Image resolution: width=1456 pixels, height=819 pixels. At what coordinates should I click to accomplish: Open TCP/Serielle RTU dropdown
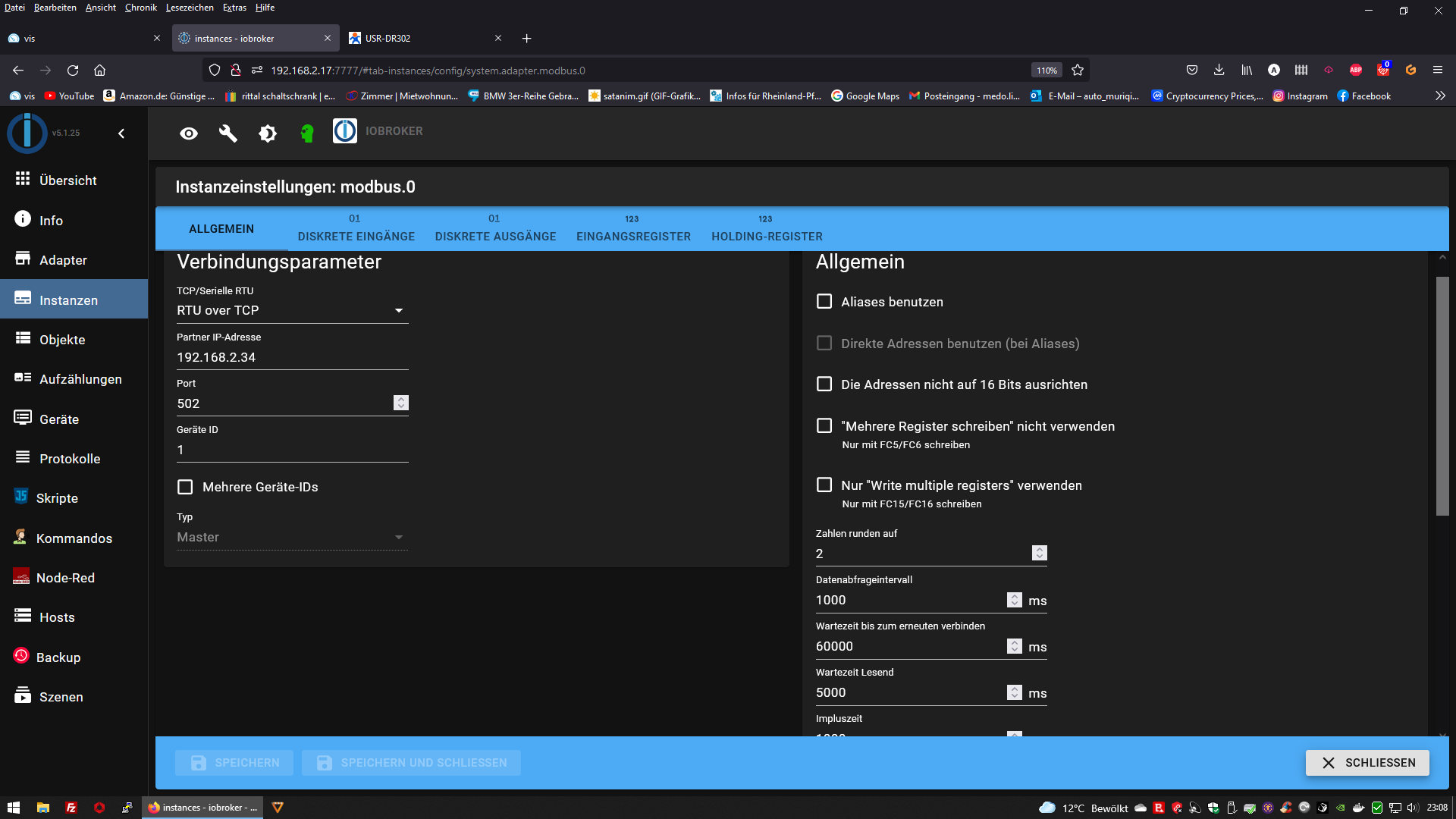[x=292, y=310]
